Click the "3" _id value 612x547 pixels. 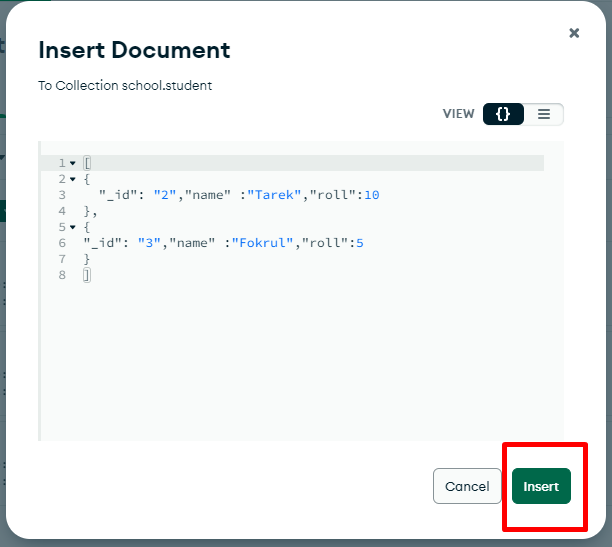click(150, 243)
